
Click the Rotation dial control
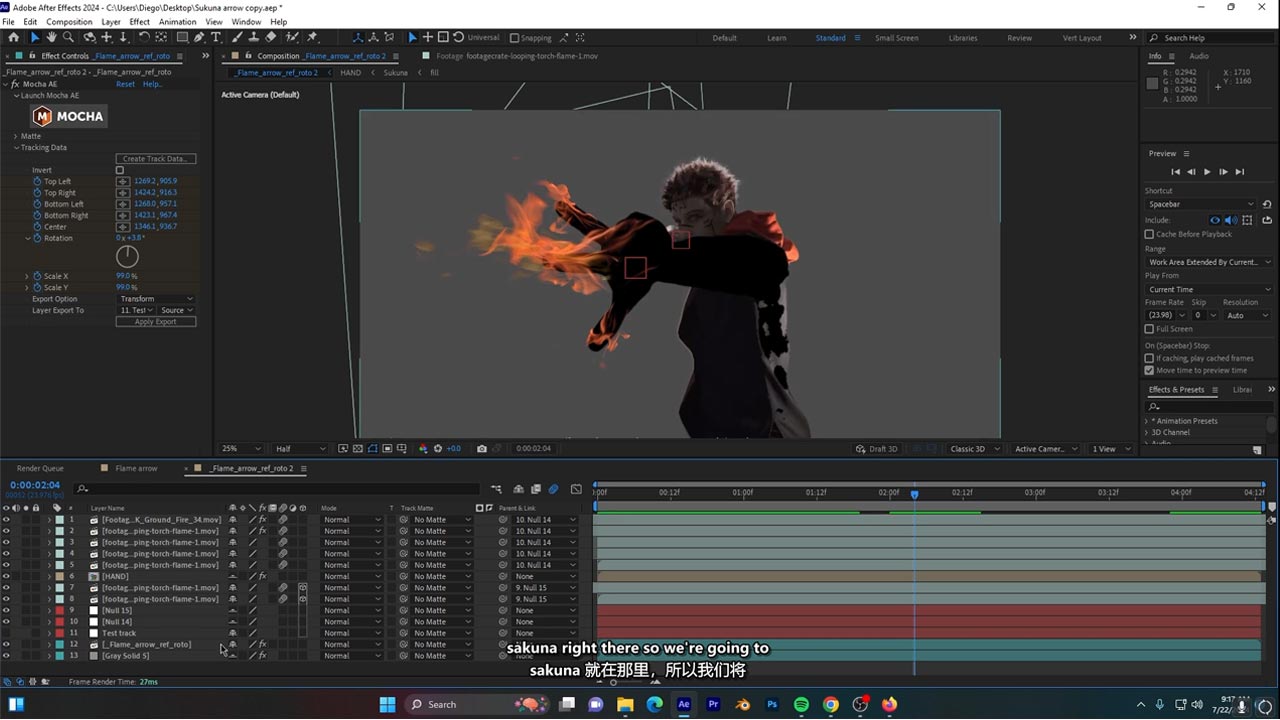127,256
